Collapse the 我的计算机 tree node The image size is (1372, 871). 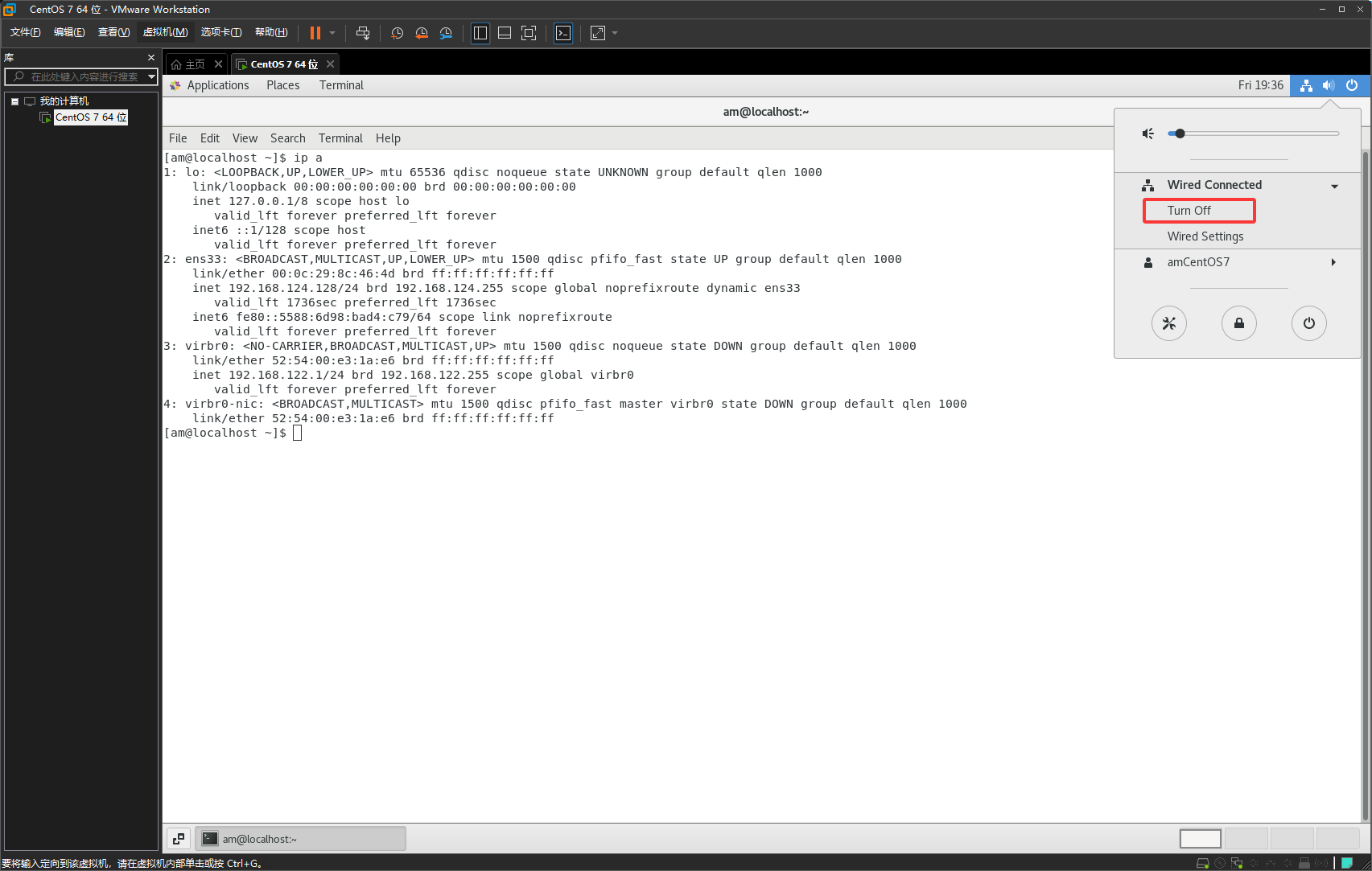point(14,101)
